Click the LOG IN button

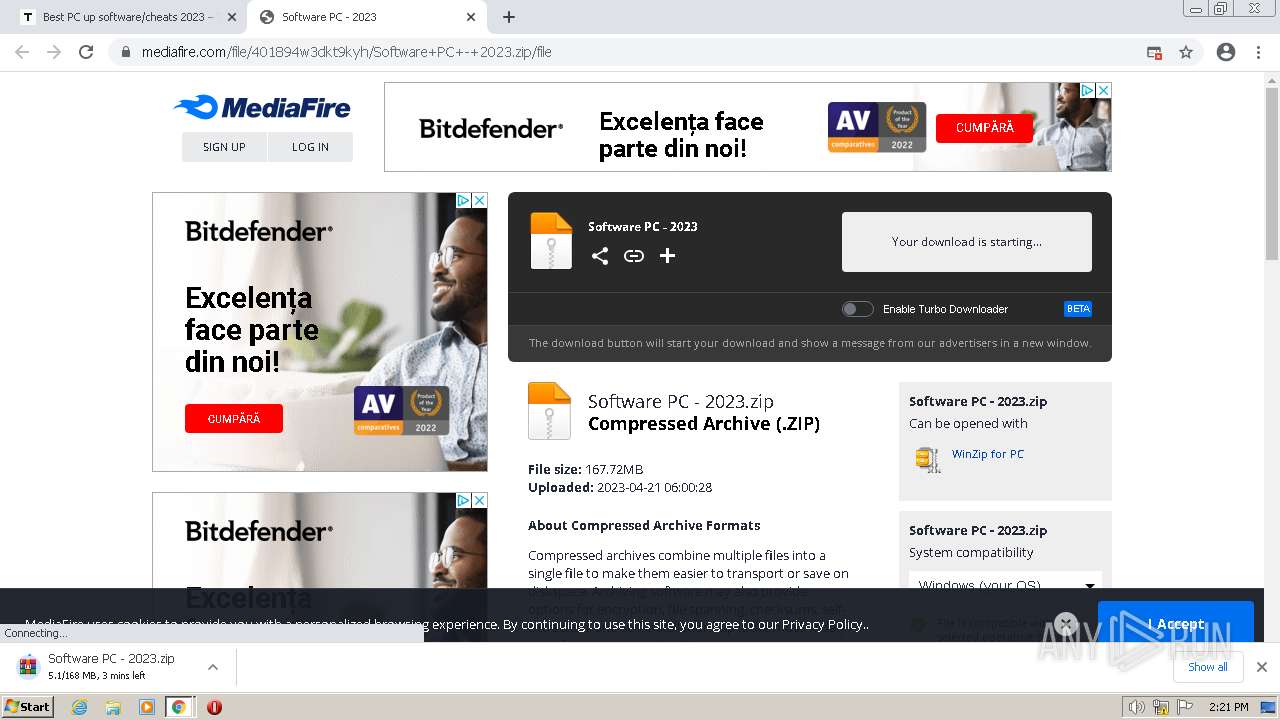[310, 146]
